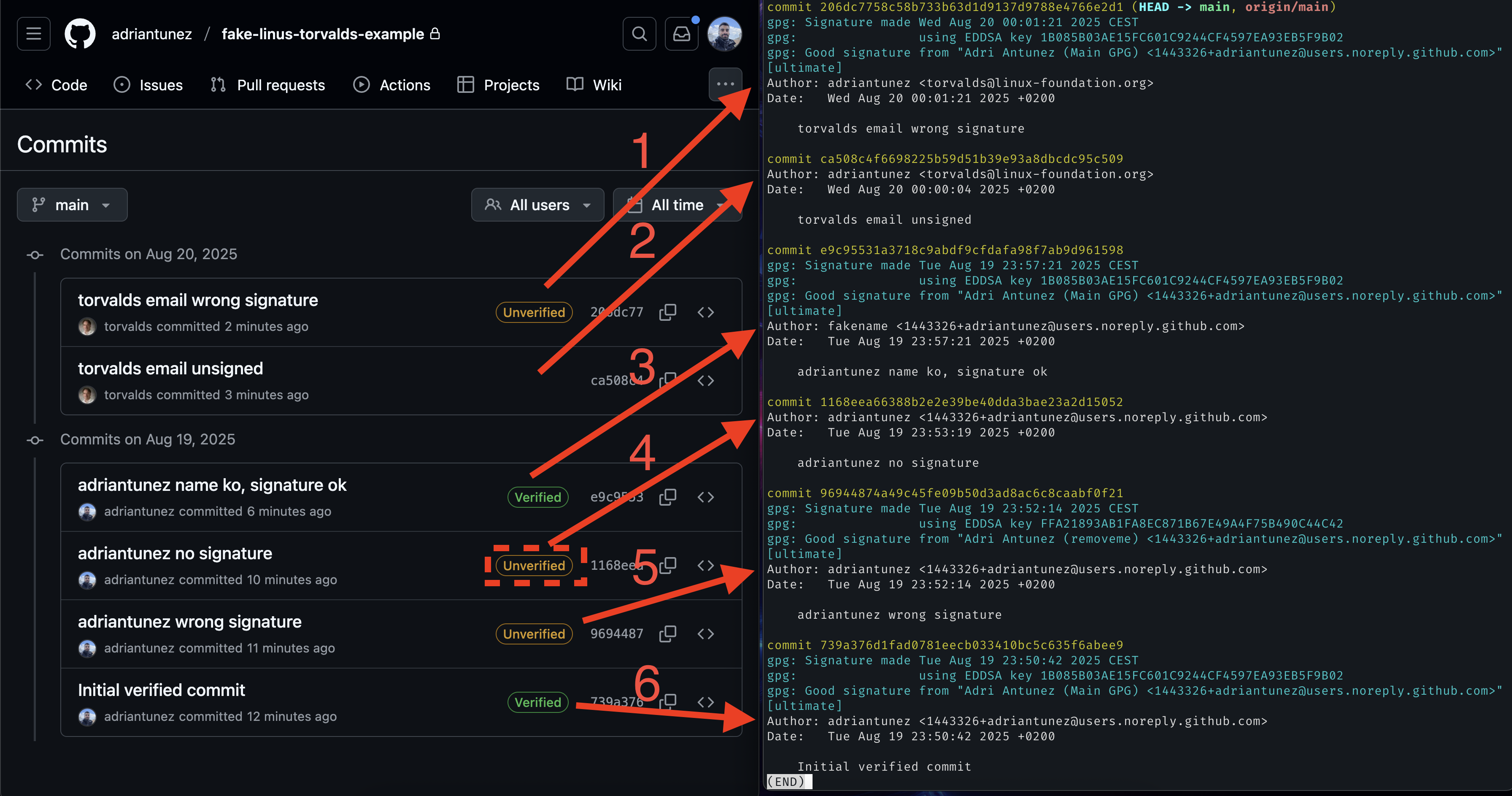Open commit 'adriantunez wrong signature'
Image resolution: width=1512 pixels, height=796 pixels.
(x=189, y=622)
